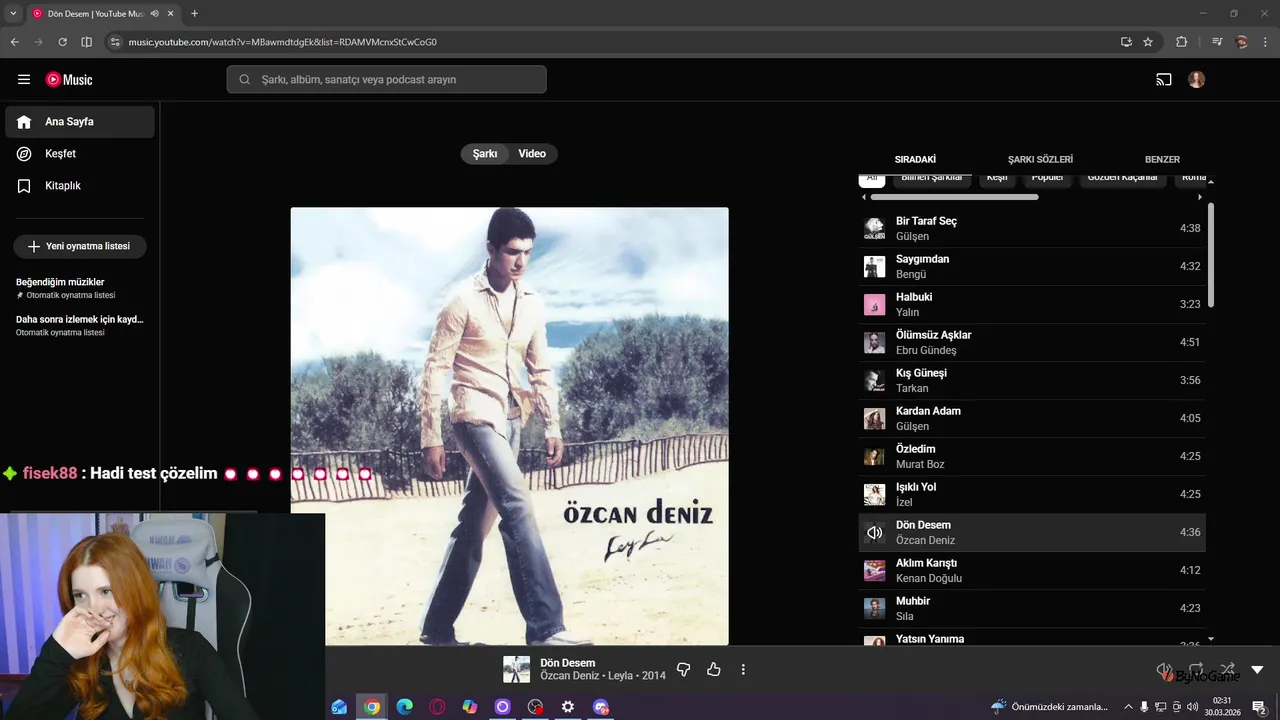1280x720 pixels.
Task: Open Discord from the taskbar
Action: click(601, 707)
